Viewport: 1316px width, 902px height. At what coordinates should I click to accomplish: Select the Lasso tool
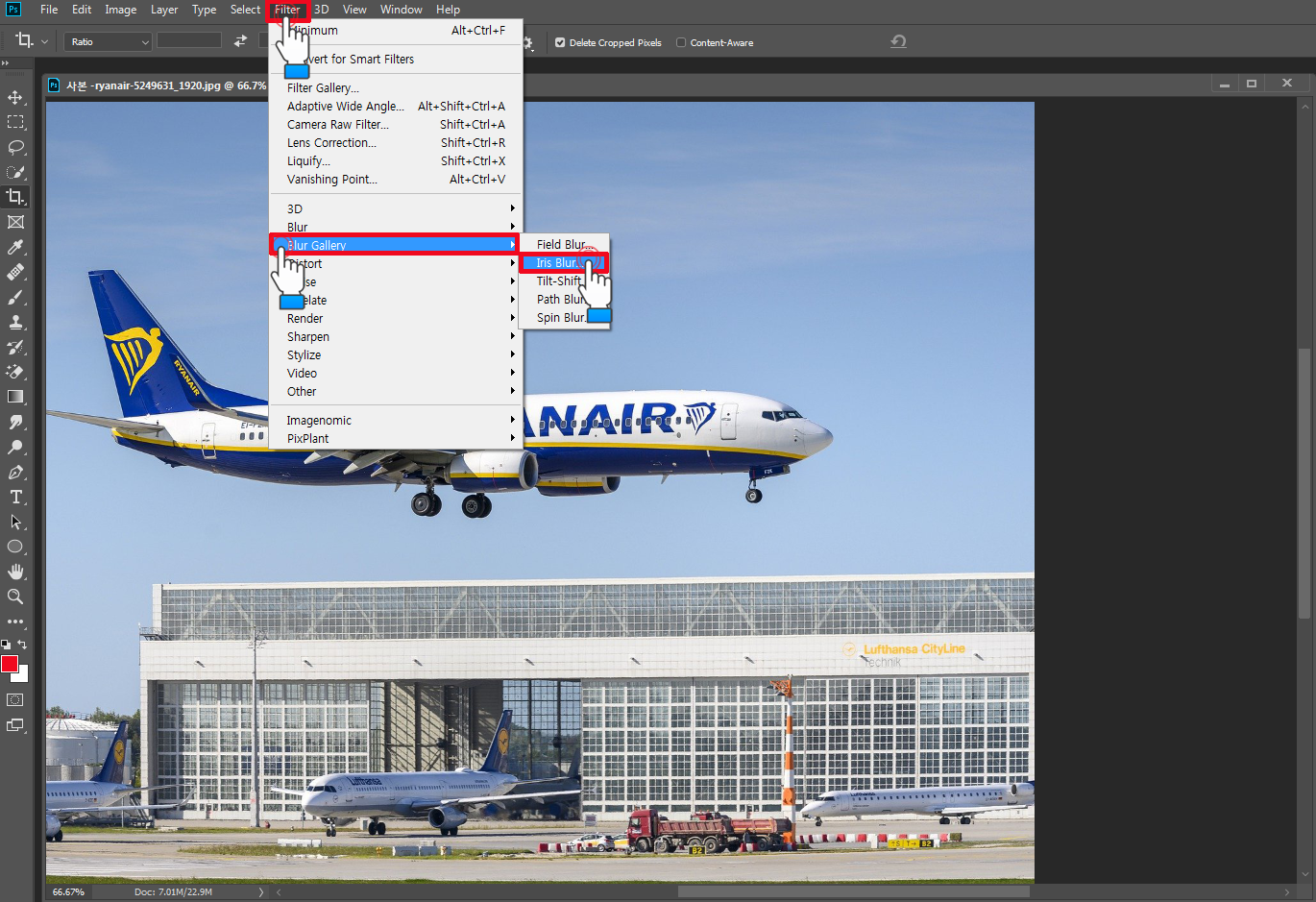[15, 147]
